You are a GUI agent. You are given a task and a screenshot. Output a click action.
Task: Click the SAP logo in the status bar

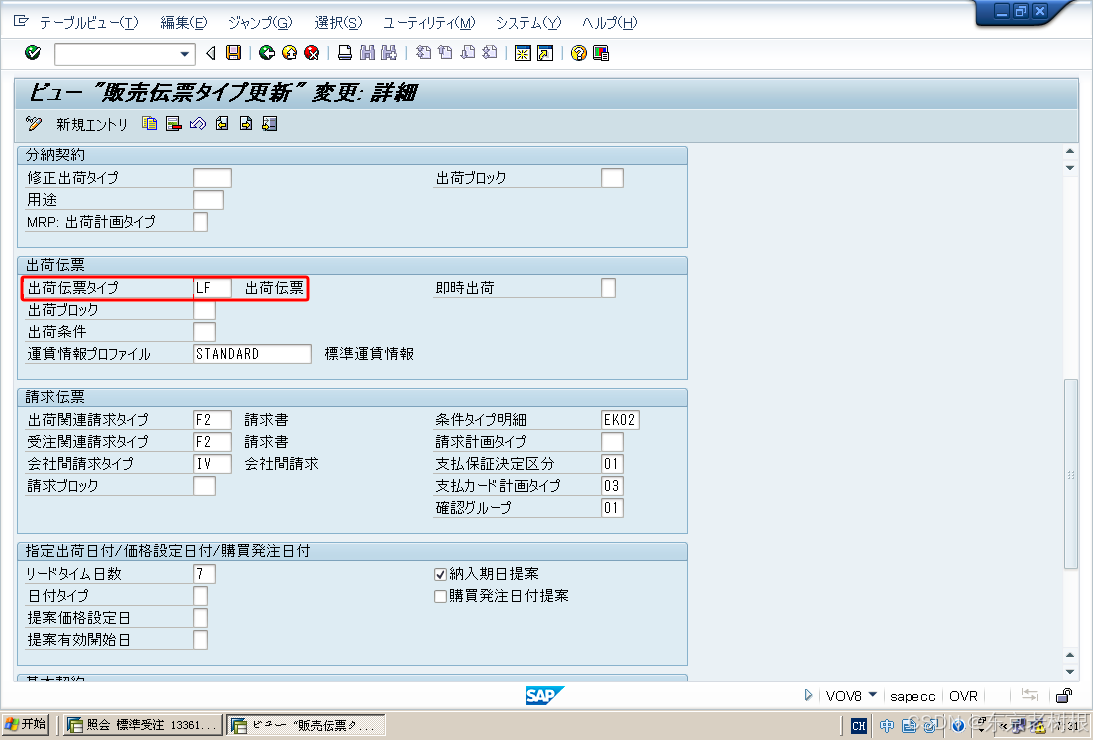[544, 695]
